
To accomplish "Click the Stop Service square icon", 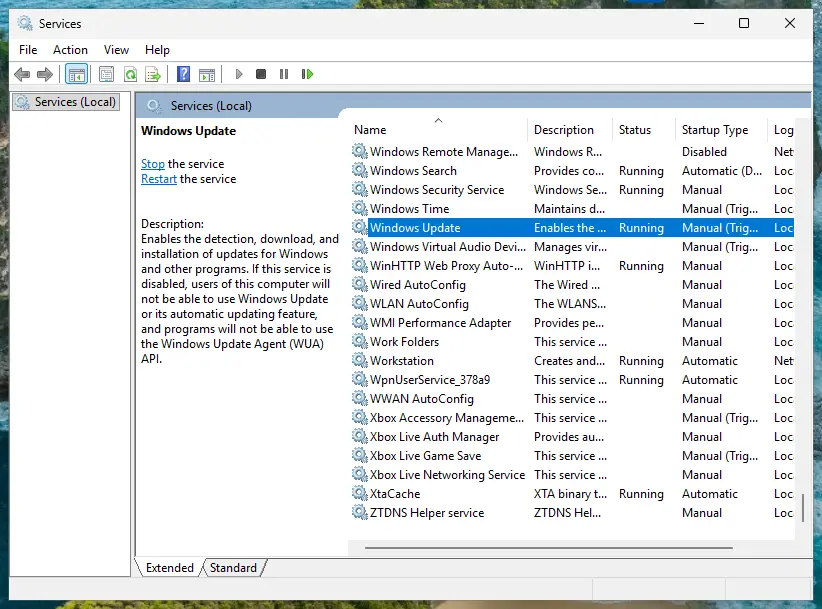I will point(261,74).
